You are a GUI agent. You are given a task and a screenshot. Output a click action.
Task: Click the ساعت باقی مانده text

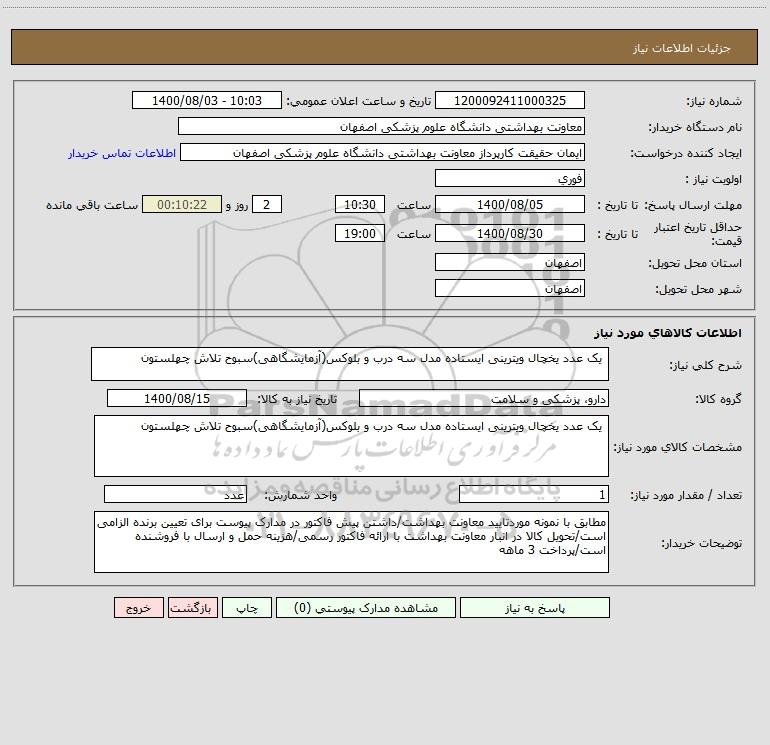[92, 205]
